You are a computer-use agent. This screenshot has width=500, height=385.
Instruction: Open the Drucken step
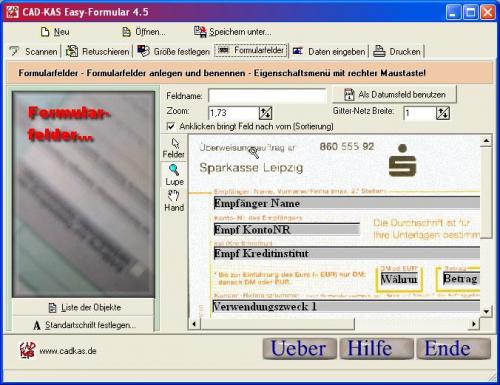pos(397,52)
